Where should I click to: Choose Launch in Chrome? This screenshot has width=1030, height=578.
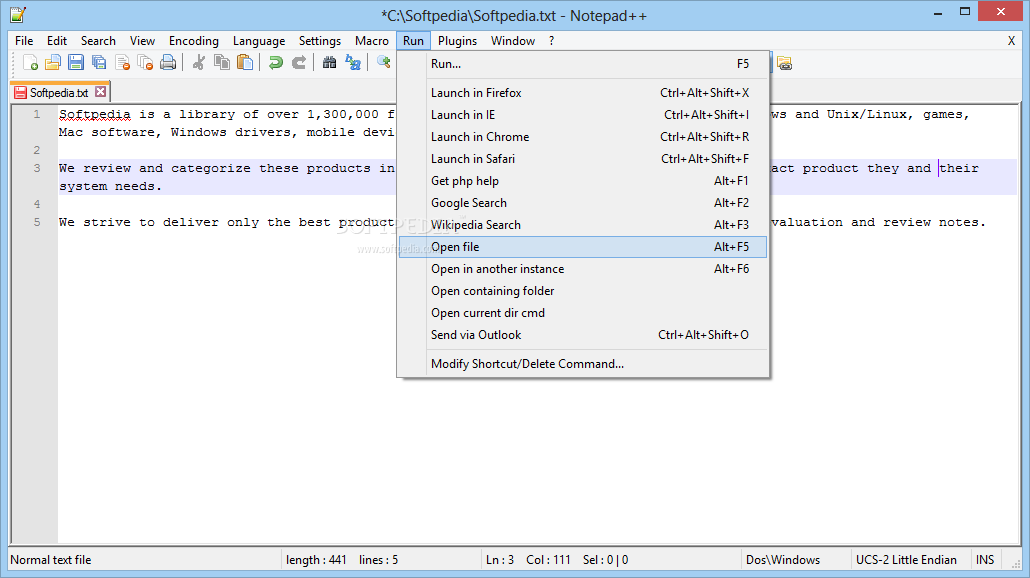pyautogui.click(x=583, y=137)
